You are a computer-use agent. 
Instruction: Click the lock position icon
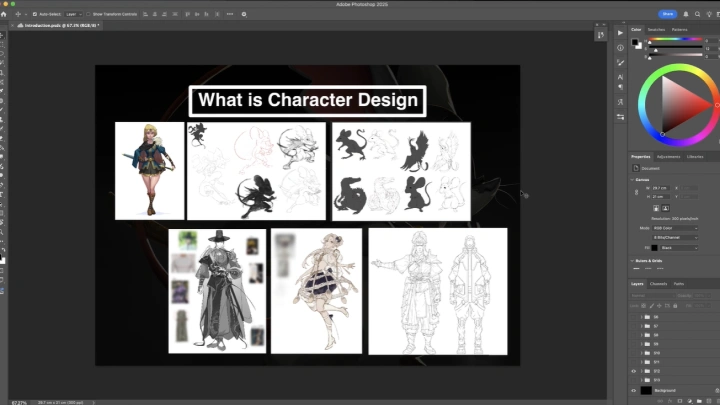(659, 306)
